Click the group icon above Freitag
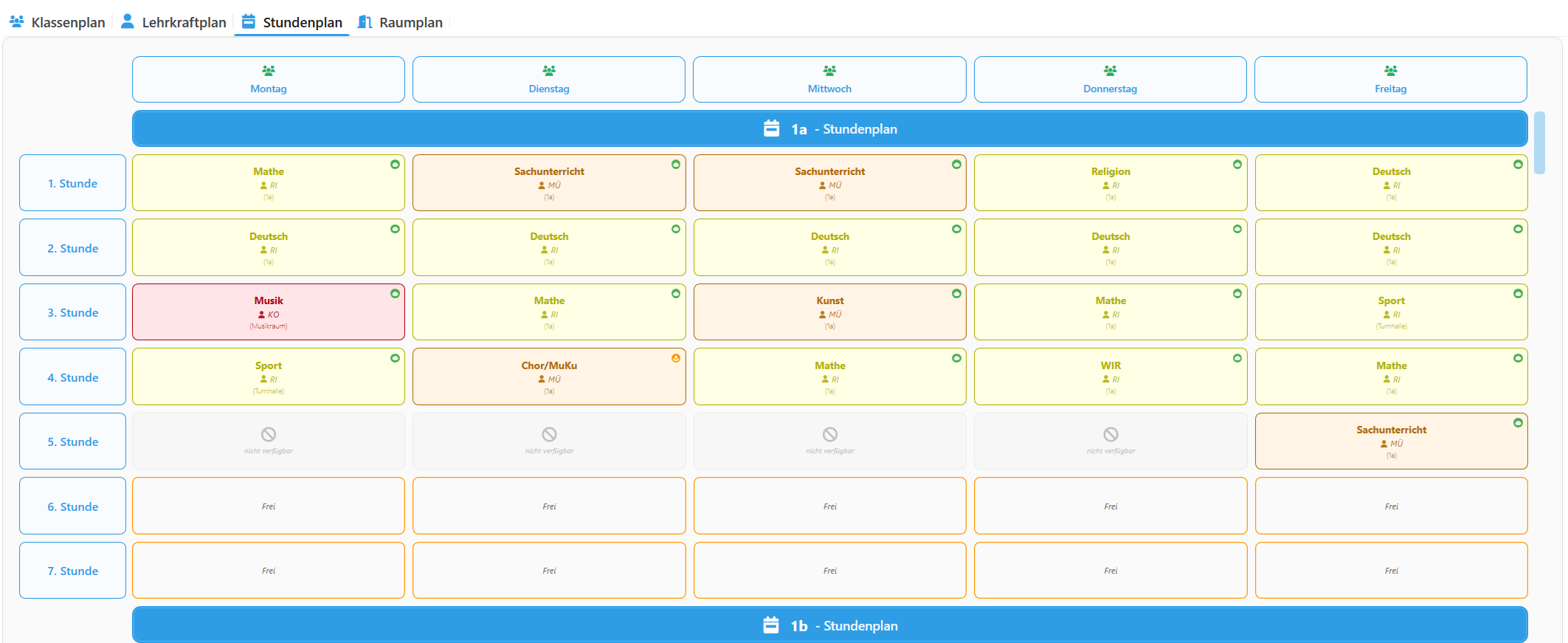The width and height of the screenshot is (1568, 643). coord(1391,71)
